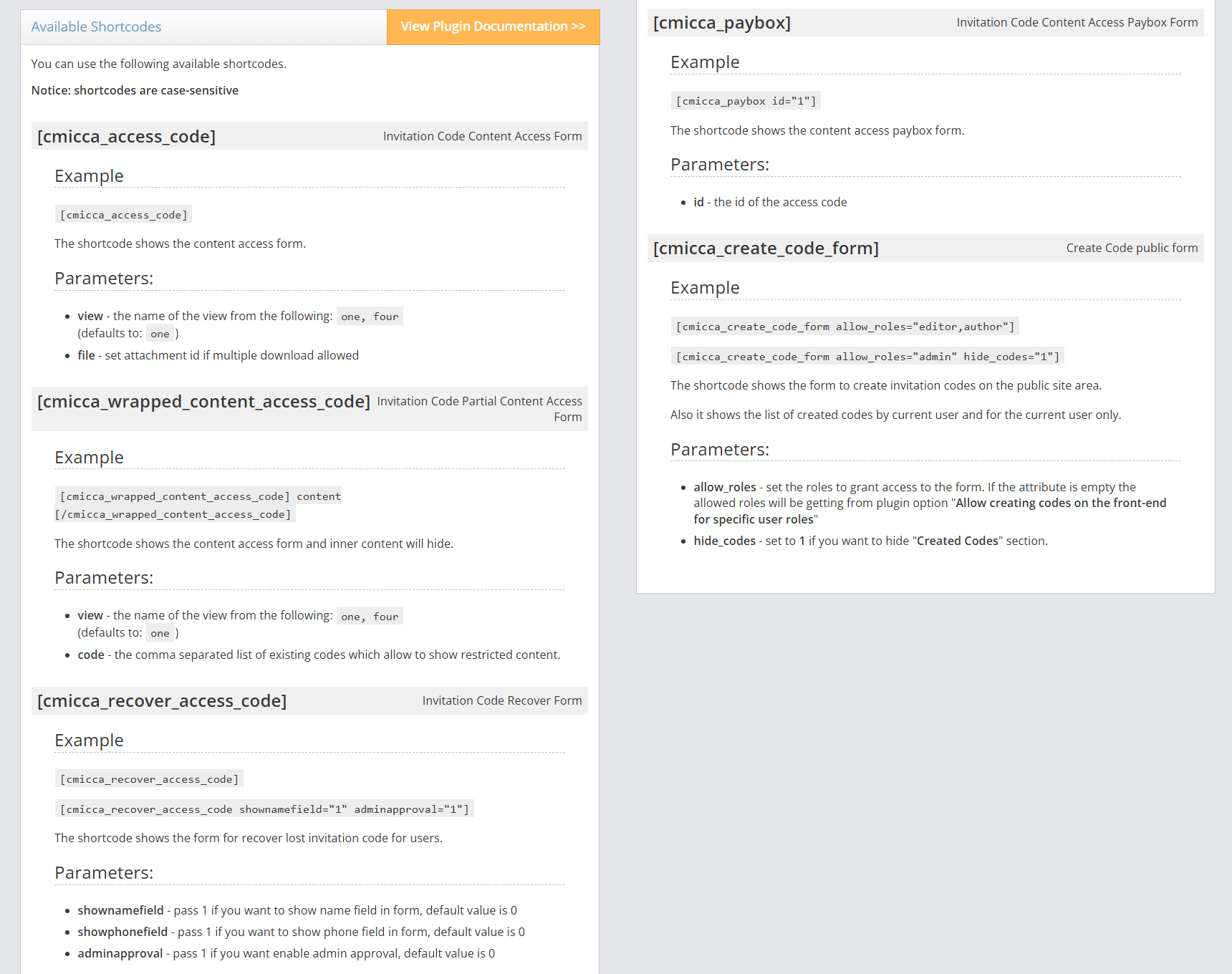Click the [cmicca_access_code] section heading

point(126,137)
